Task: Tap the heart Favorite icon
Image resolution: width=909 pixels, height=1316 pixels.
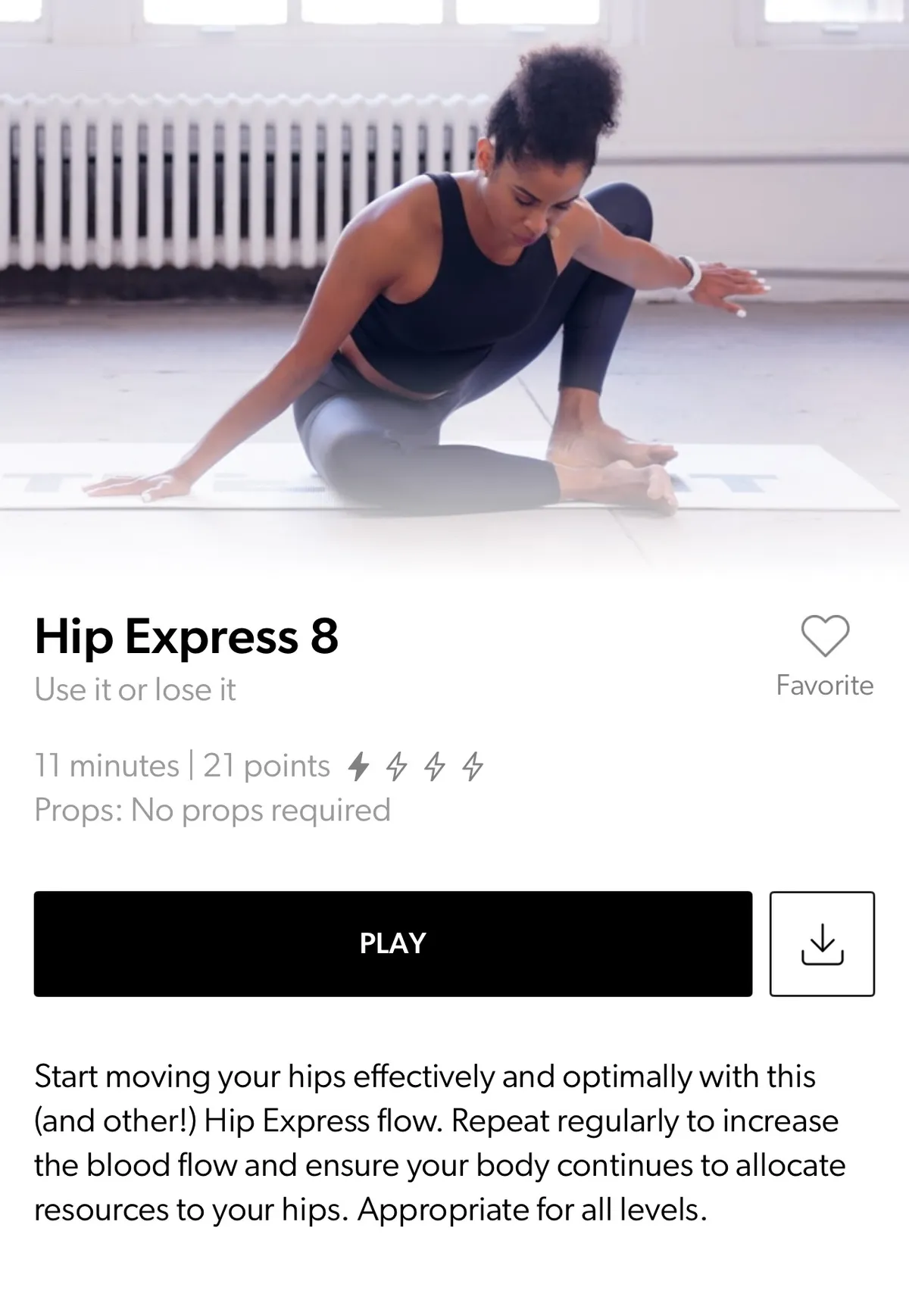Action: [825, 636]
